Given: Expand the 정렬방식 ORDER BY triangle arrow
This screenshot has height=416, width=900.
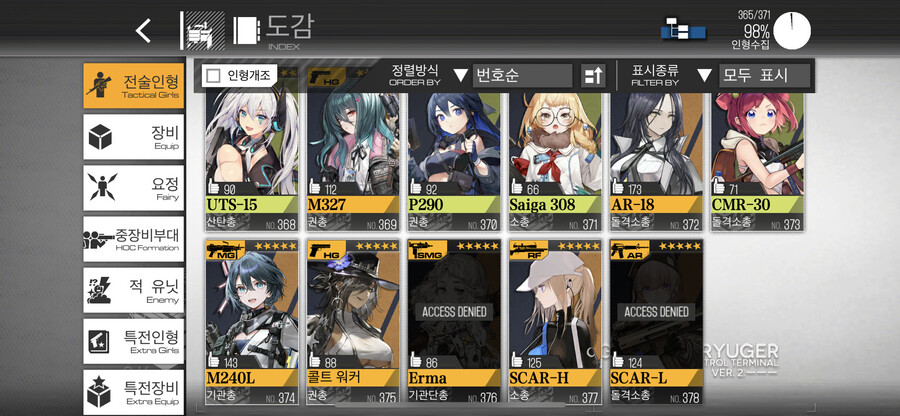Looking at the screenshot, I should pos(461,76).
